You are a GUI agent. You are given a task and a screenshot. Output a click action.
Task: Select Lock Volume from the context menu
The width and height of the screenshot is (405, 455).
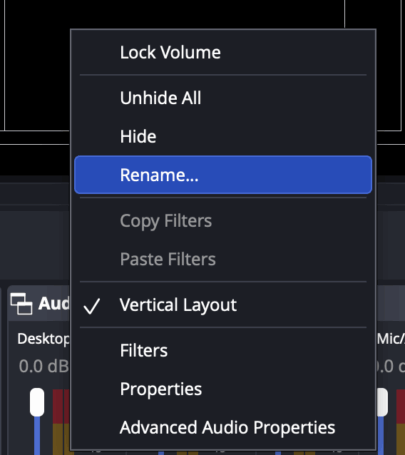click(x=223, y=52)
